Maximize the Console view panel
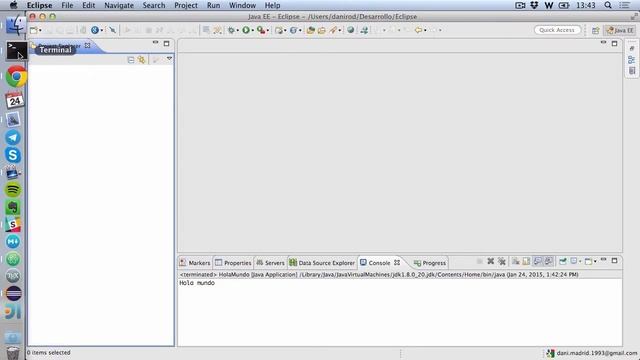This screenshot has width=640, height=360. click(614, 261)
